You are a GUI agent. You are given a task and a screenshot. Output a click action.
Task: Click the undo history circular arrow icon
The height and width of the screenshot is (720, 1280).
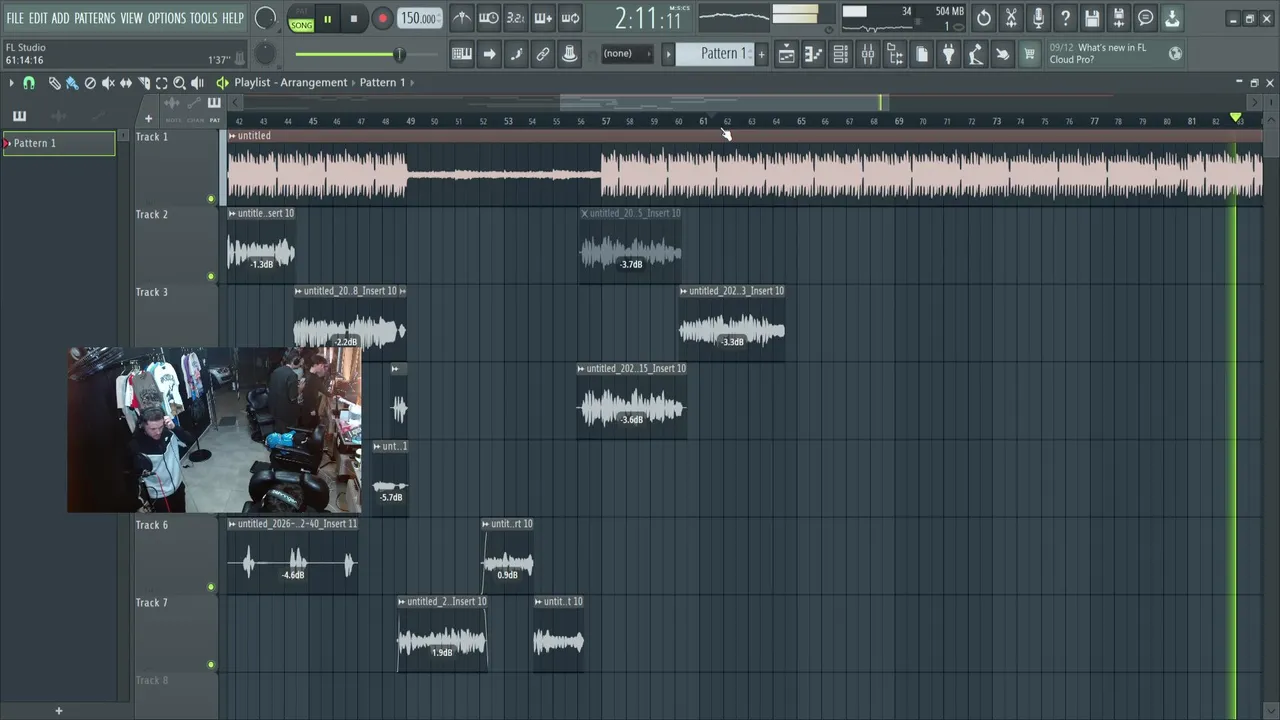click(984, 18)
